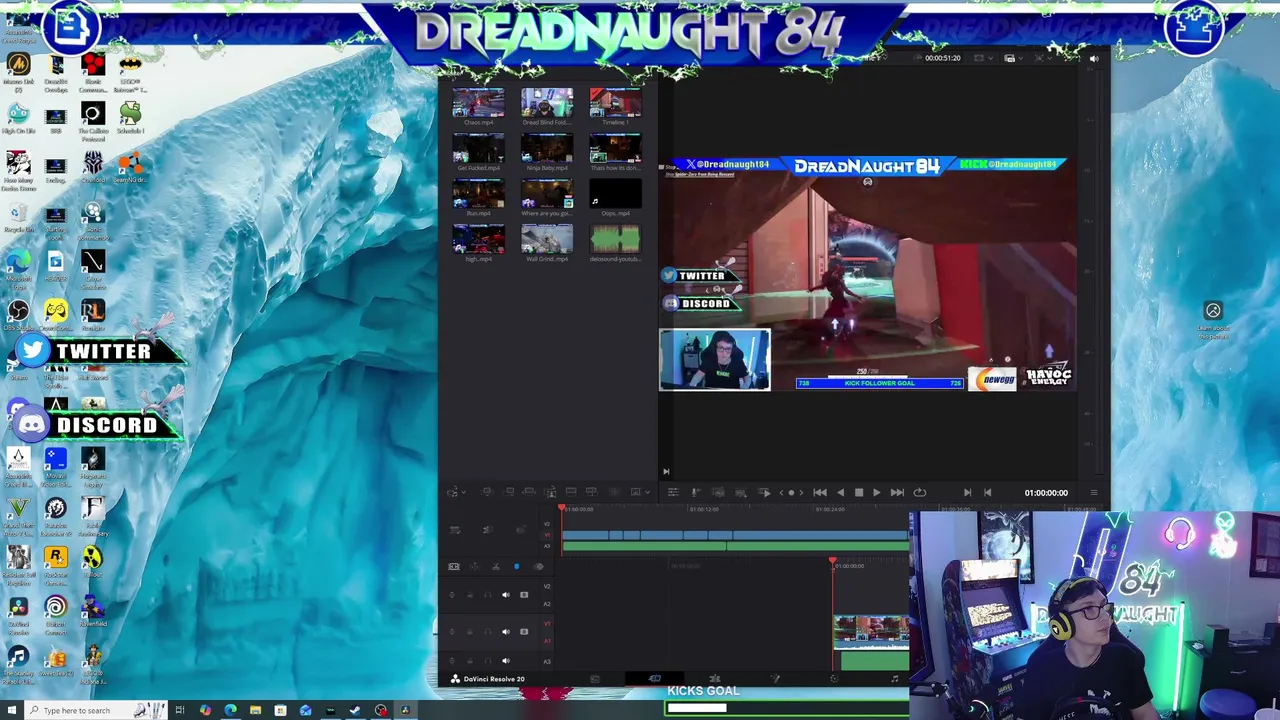Click the voiceover microphone icon

click(x=696, y=492)
